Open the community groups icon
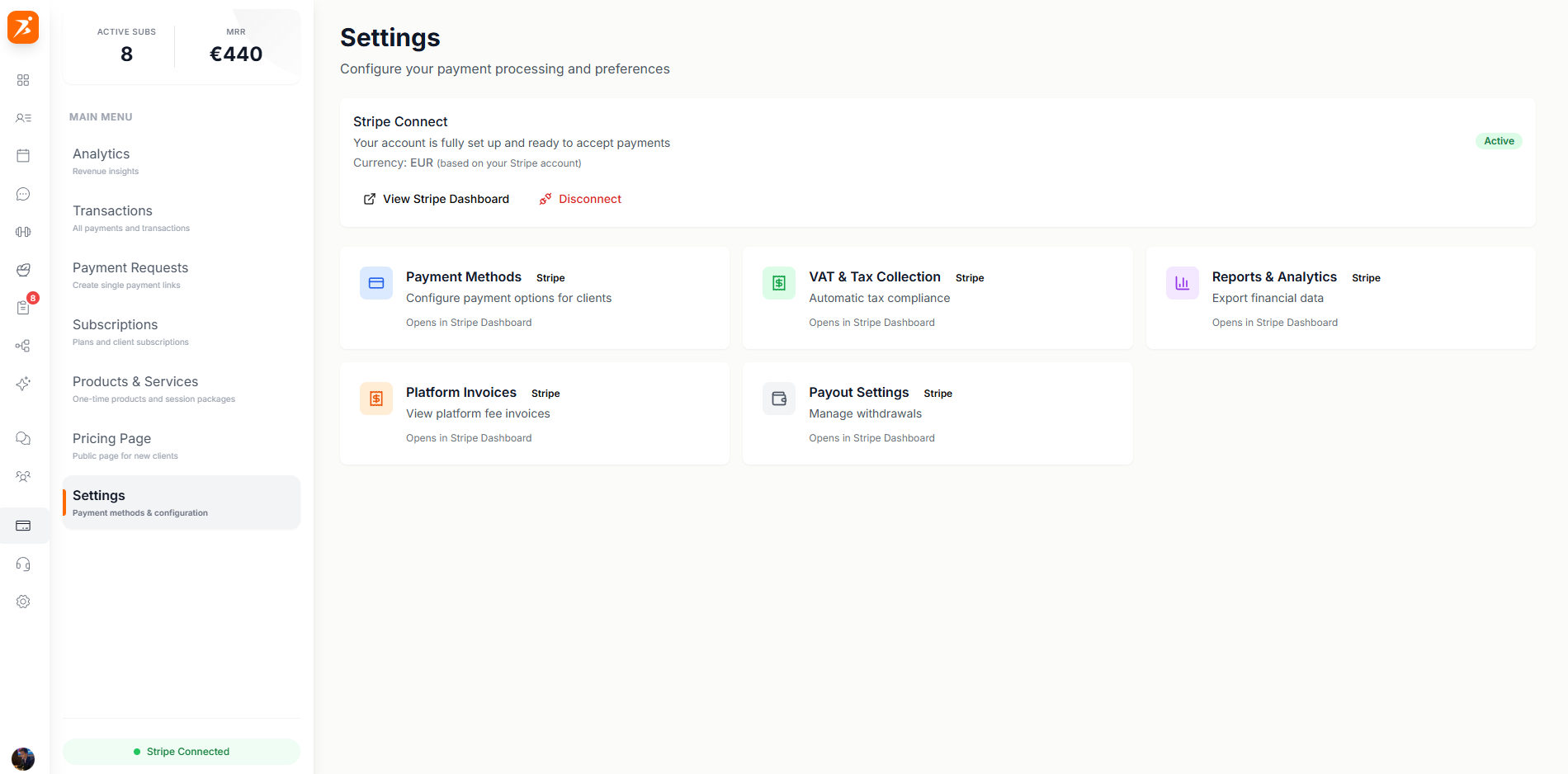 23,476
